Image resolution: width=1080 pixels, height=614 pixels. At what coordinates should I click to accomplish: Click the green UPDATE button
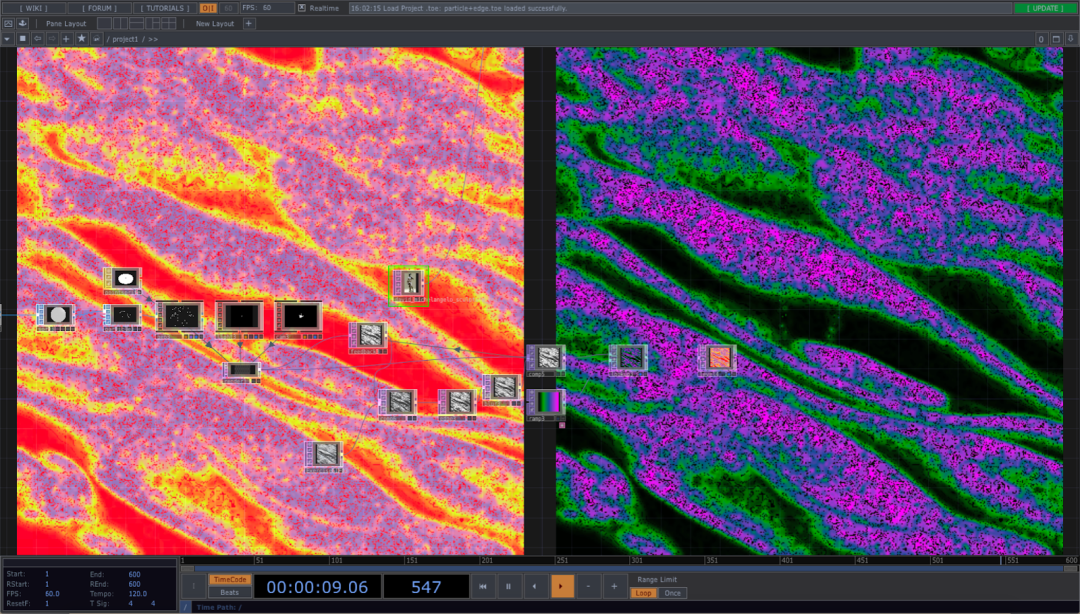coord(1045,8)
